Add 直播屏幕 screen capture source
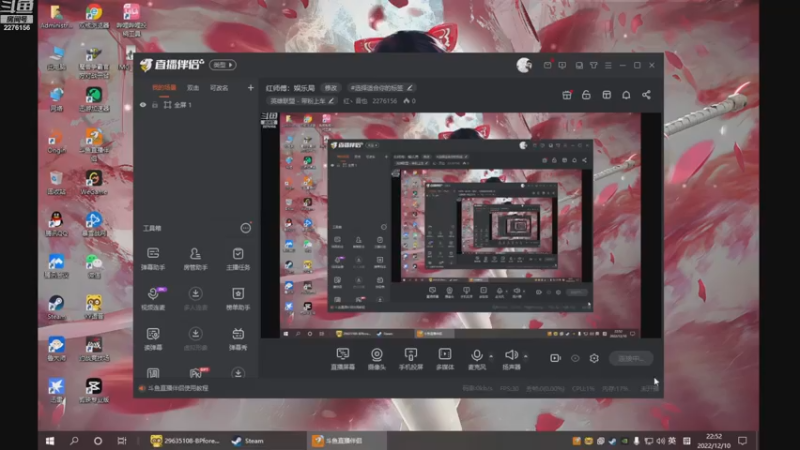Image resolution: width=800 pixels, height=450 pixels. [342, 359]
